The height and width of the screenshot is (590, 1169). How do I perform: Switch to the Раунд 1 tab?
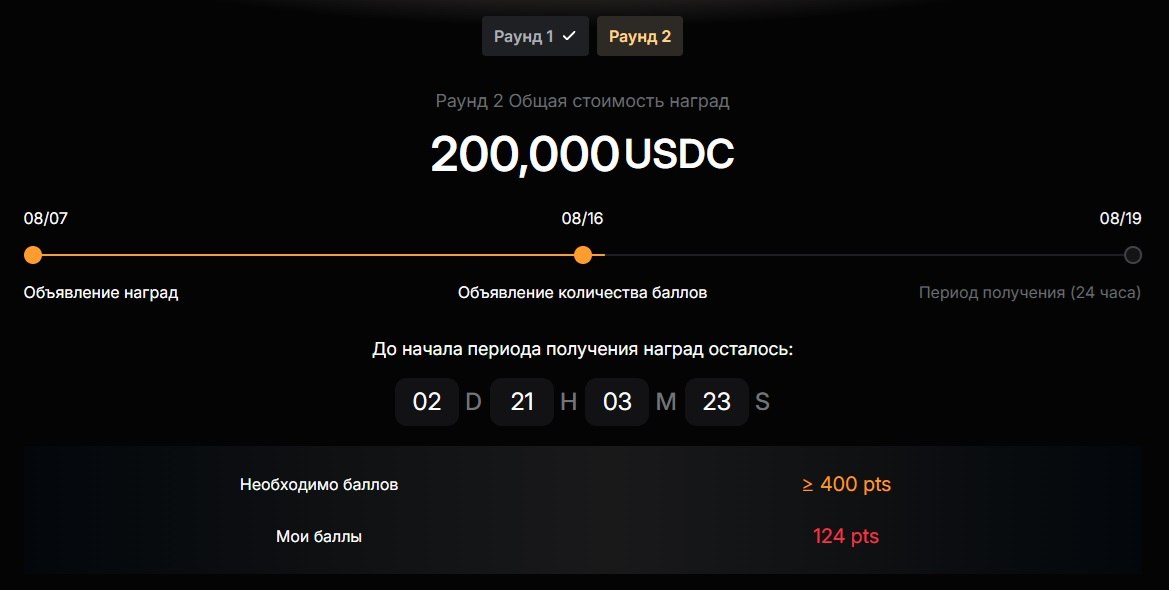click(535, 37)
